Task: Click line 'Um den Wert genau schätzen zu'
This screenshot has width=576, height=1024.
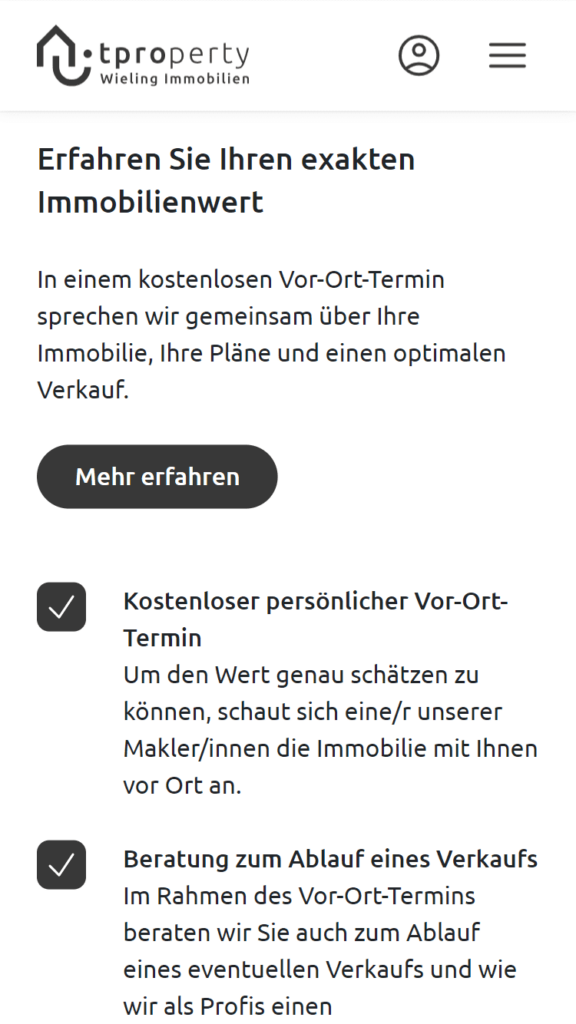Action: 301,675
